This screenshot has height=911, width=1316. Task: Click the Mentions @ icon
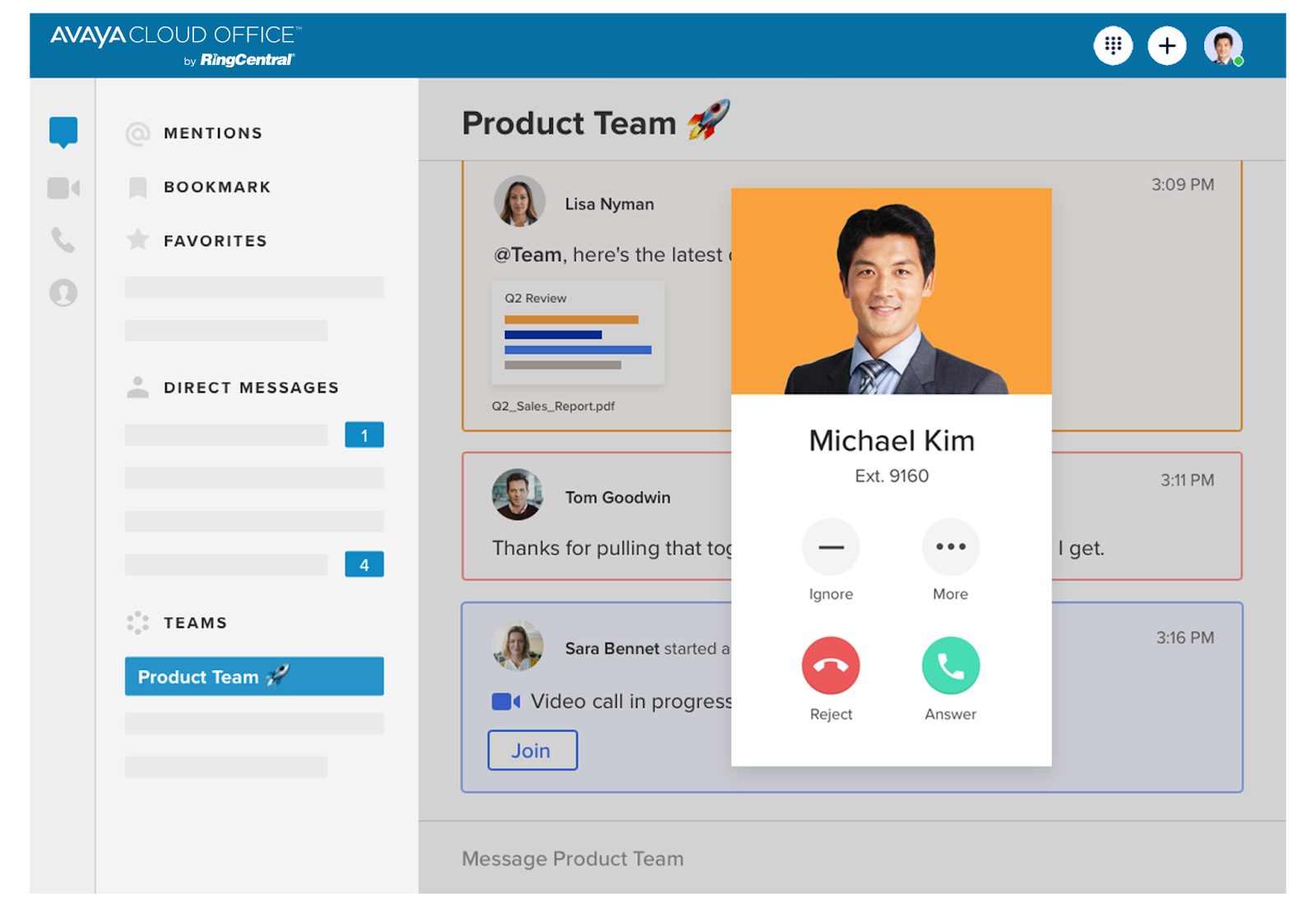(138, 133)
